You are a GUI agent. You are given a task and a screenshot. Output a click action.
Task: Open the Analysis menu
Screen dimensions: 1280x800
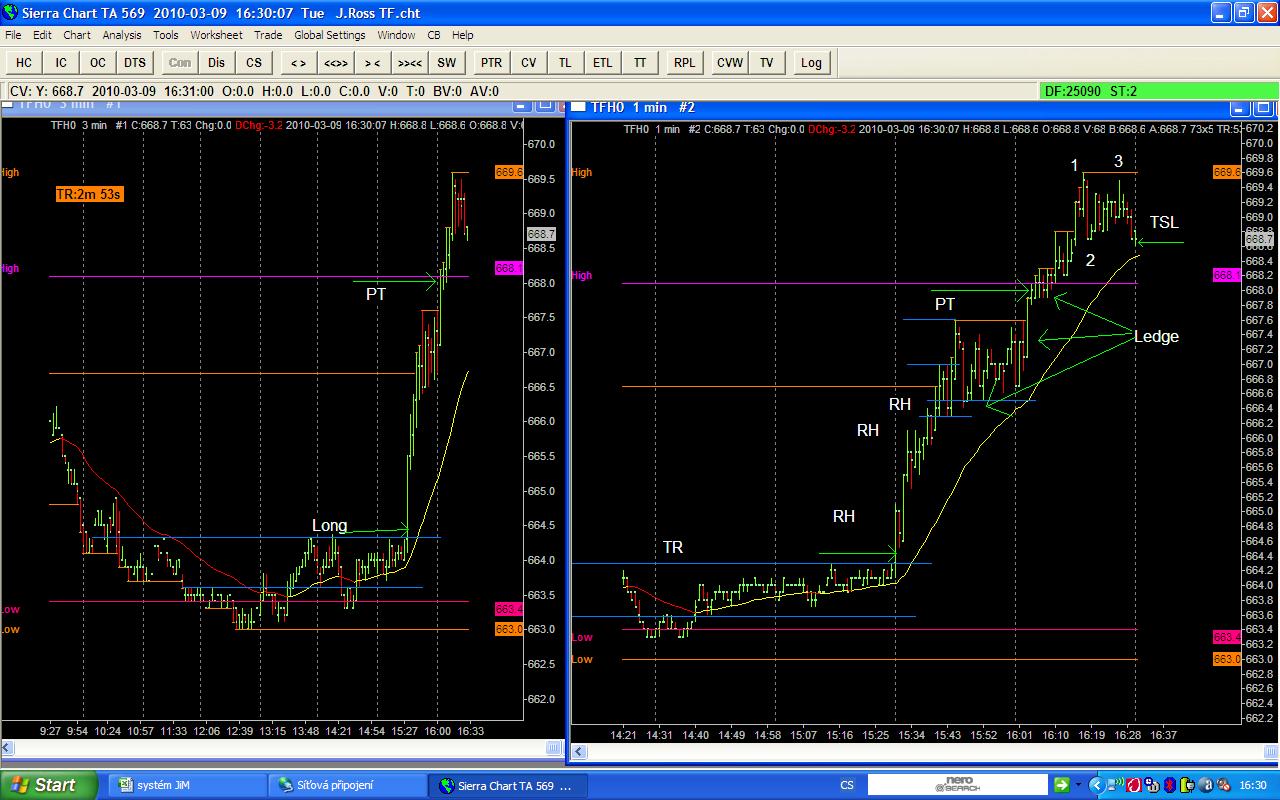pyautogui.click(x=122, y=35)
